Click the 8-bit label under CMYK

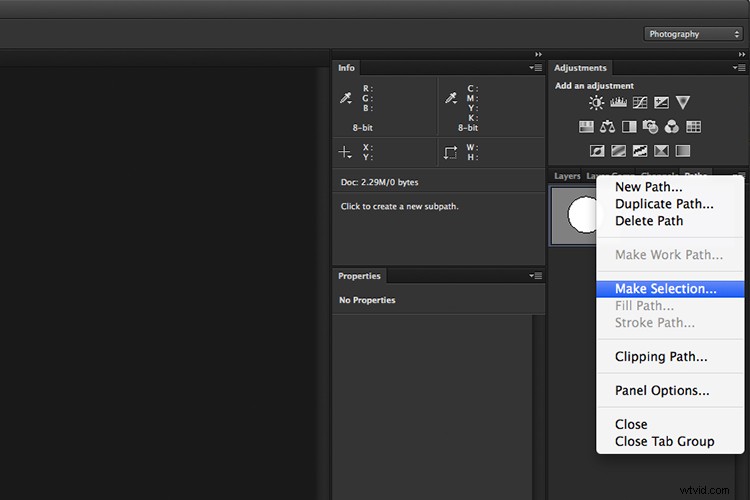point(468,128)
